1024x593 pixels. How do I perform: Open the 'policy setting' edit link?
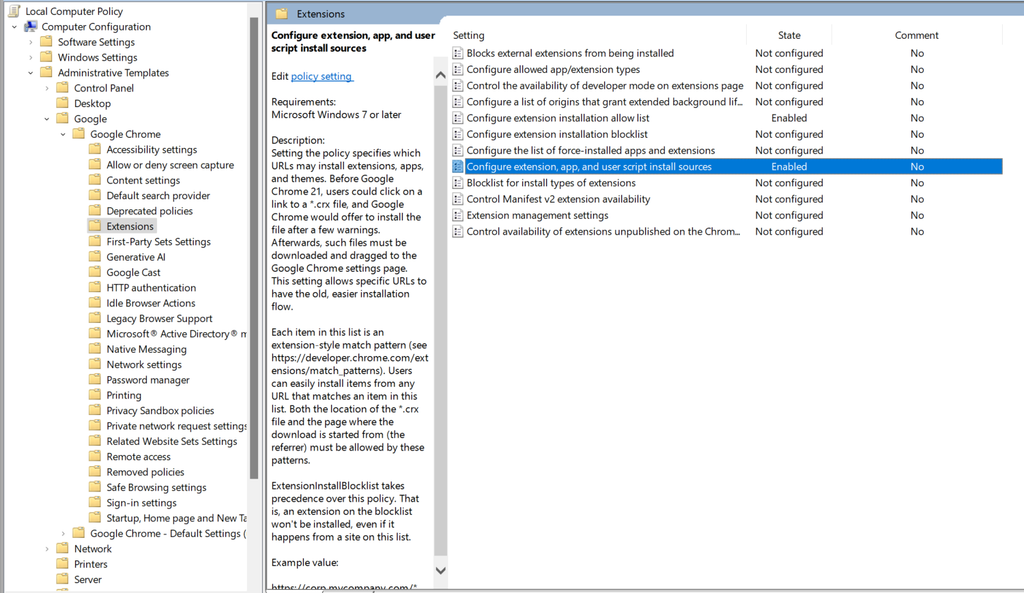click(321, 76)
